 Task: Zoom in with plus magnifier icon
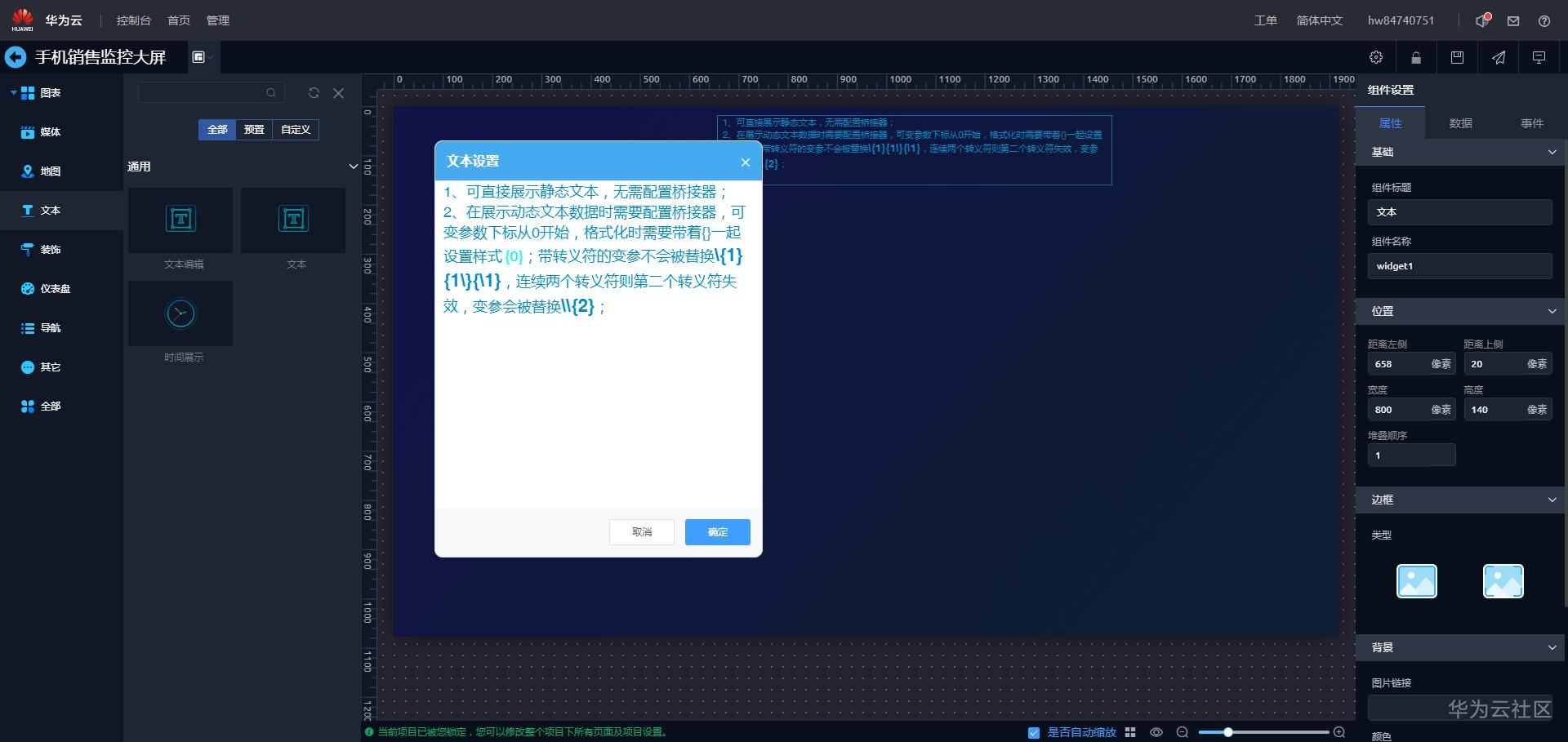(1339, 732)
